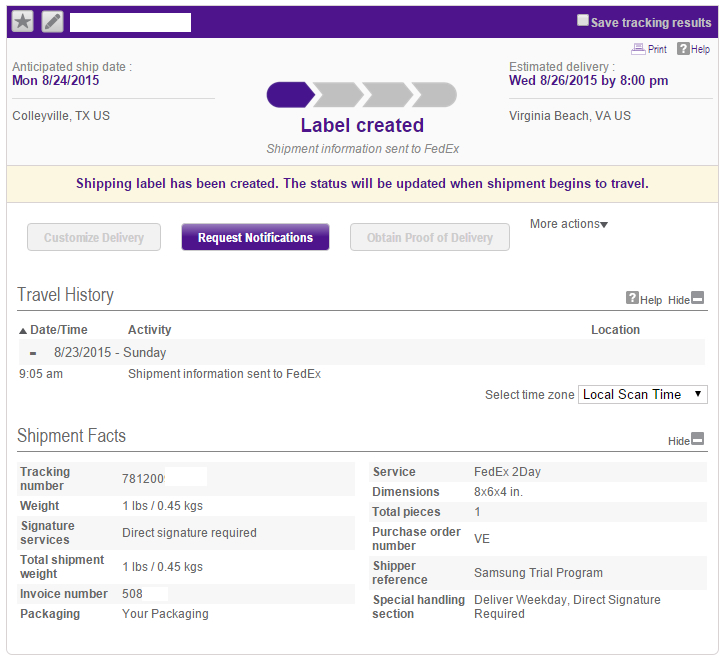Viewport: 723px width, 663px height.
Task: Click Obtain Proof of Delivery button
Action: tap(430, 237)
